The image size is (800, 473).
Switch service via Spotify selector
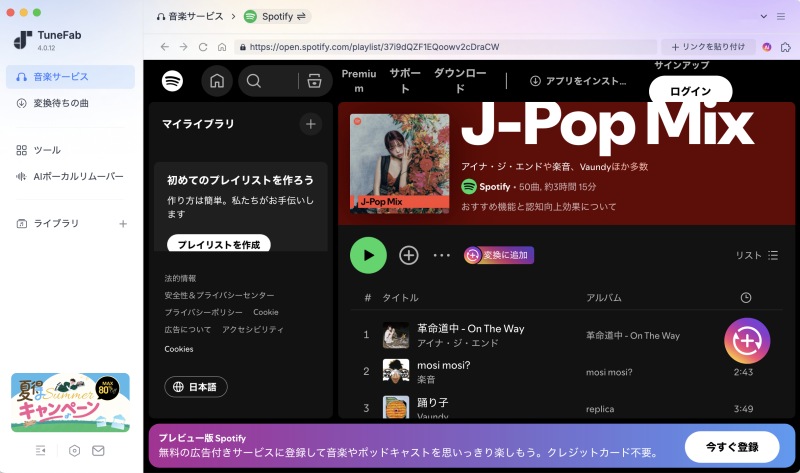click(277, 16)
